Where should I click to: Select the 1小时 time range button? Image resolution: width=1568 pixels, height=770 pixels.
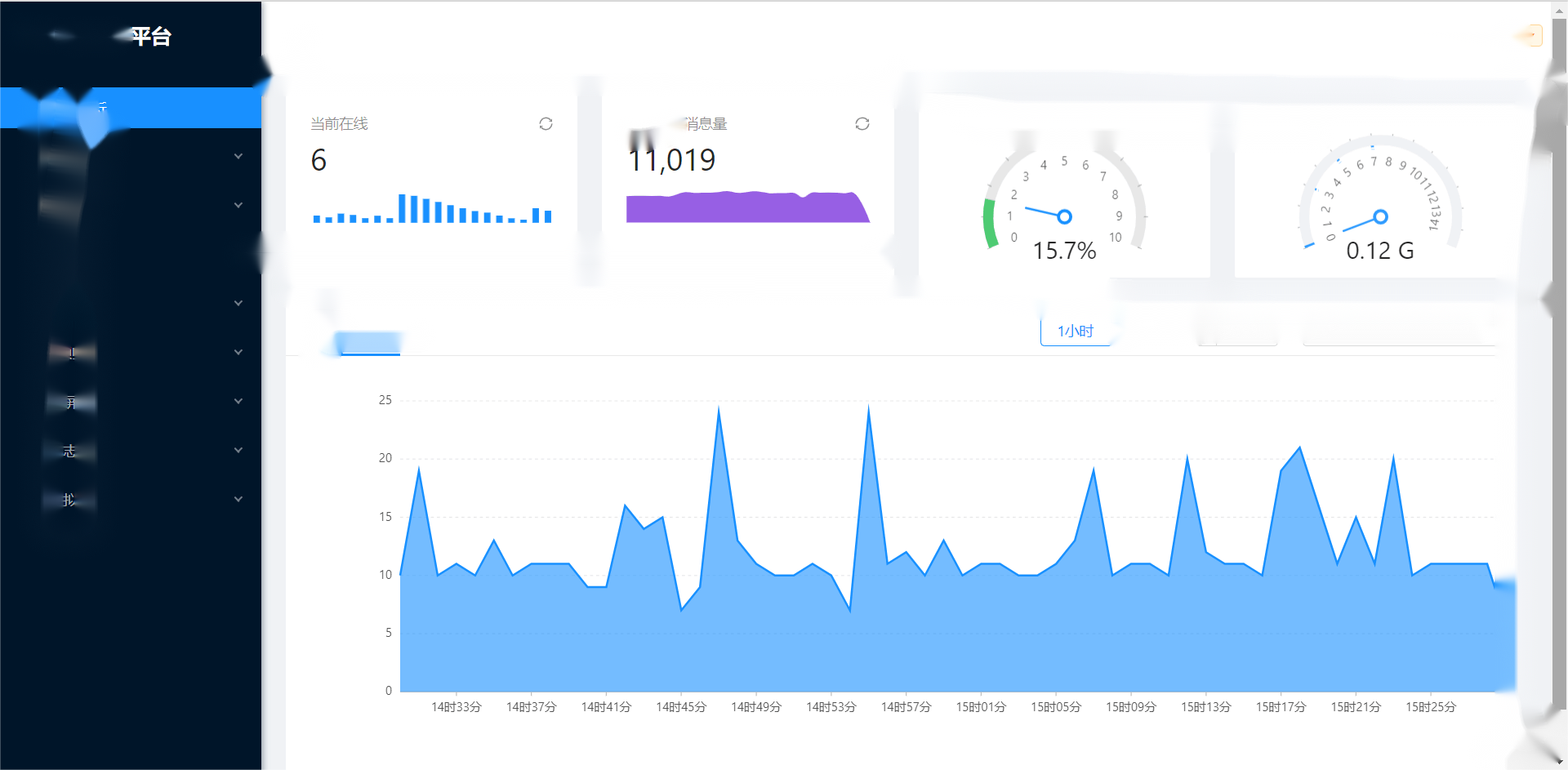1075,332
